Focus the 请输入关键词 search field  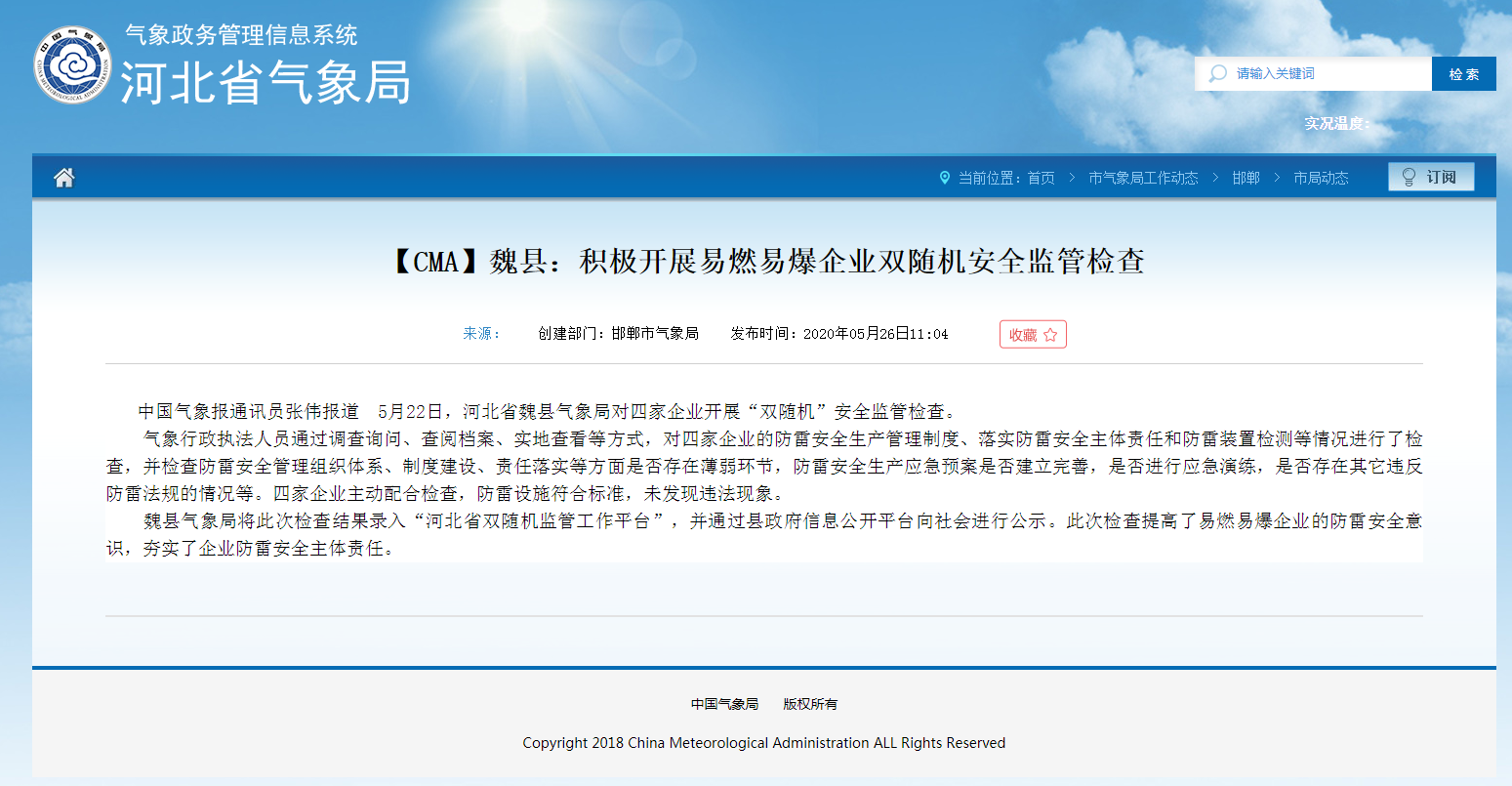coord(1314,73)
